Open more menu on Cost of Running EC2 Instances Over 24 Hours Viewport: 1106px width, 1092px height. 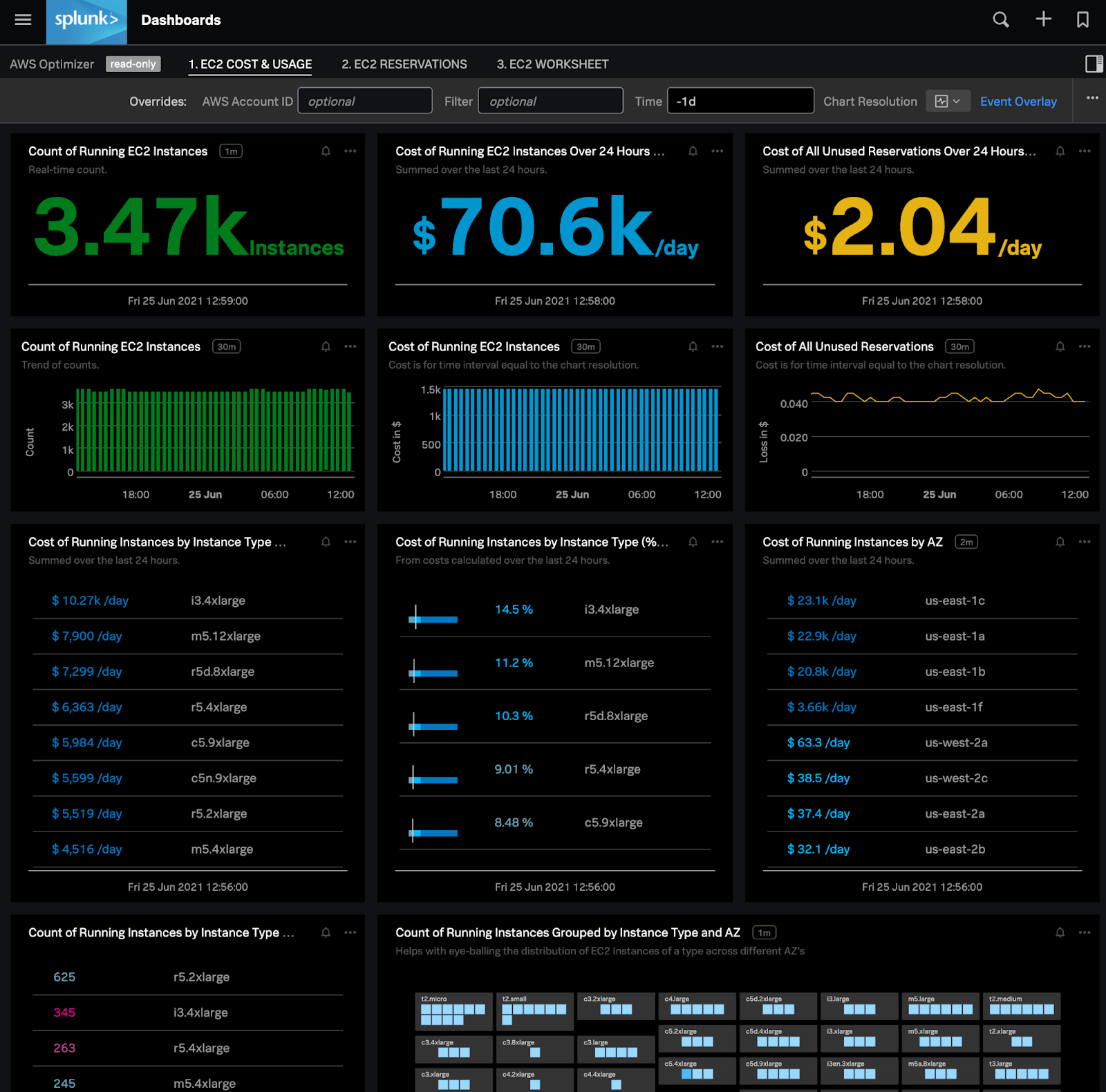tap(718, 151)
